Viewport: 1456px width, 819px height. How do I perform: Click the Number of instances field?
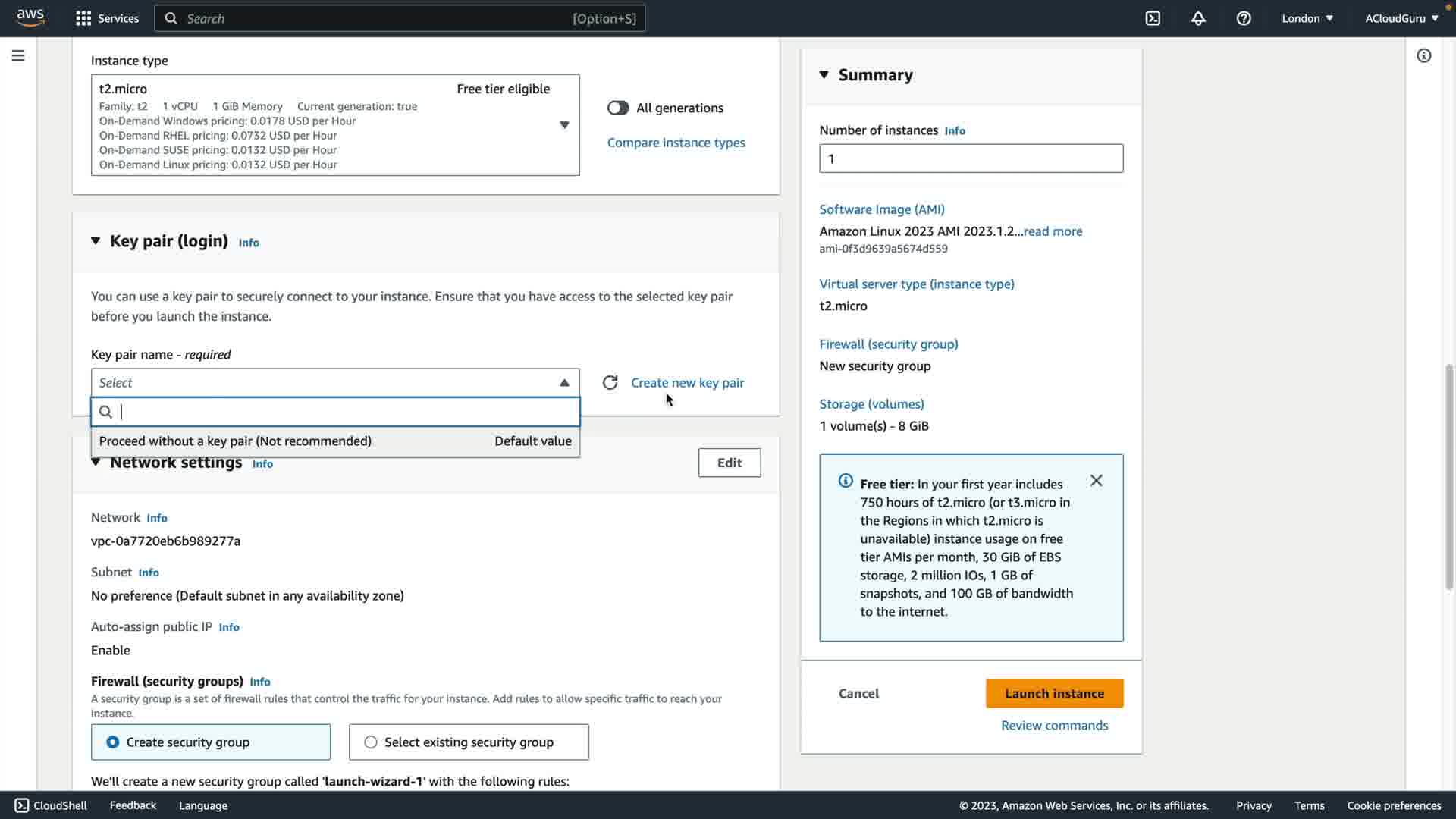coord(971,158)
